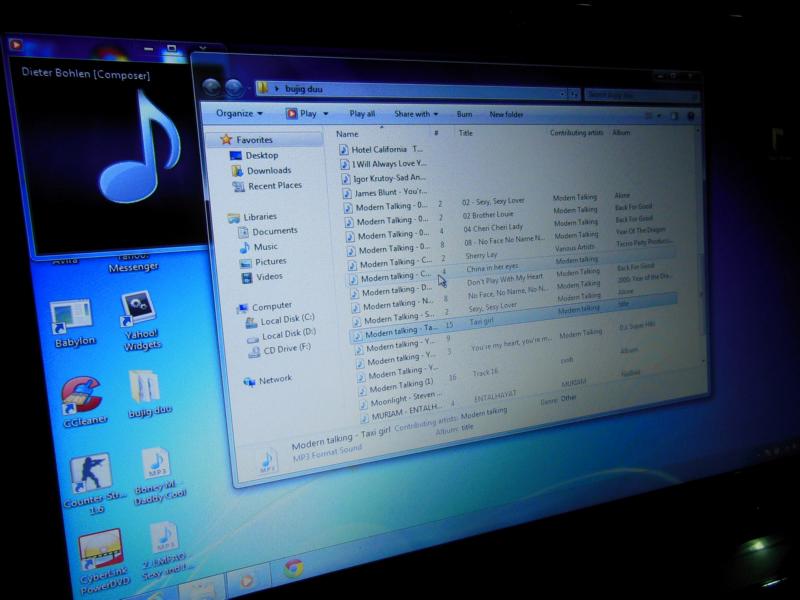
Task: Open the Organize dropdown menu
Action: pos(239,113)
